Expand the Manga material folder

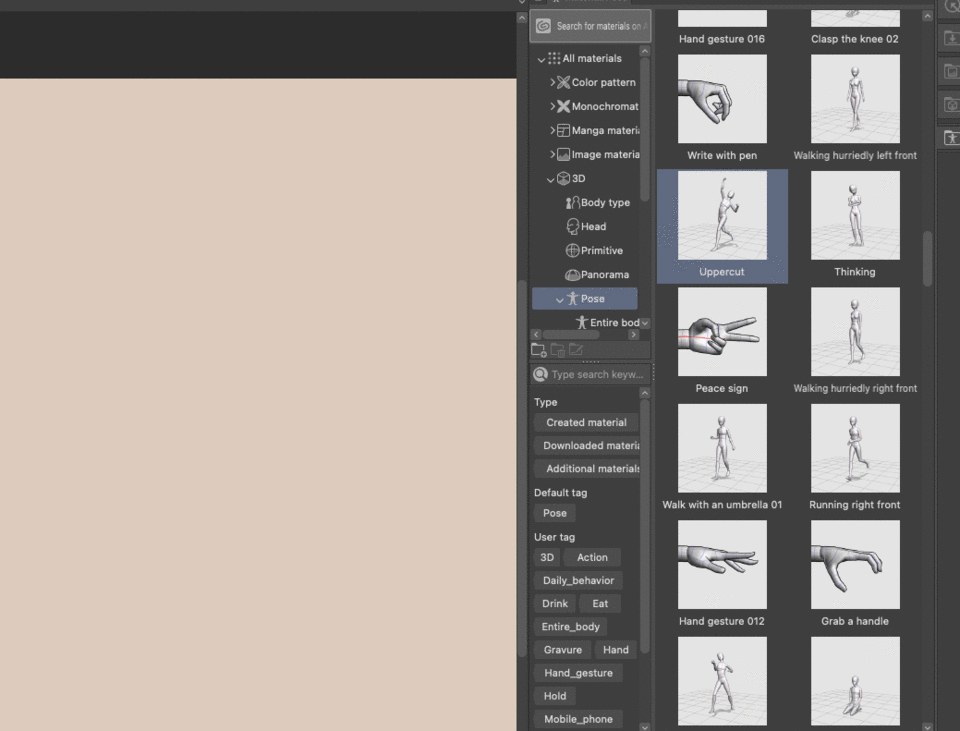[552, 130]
